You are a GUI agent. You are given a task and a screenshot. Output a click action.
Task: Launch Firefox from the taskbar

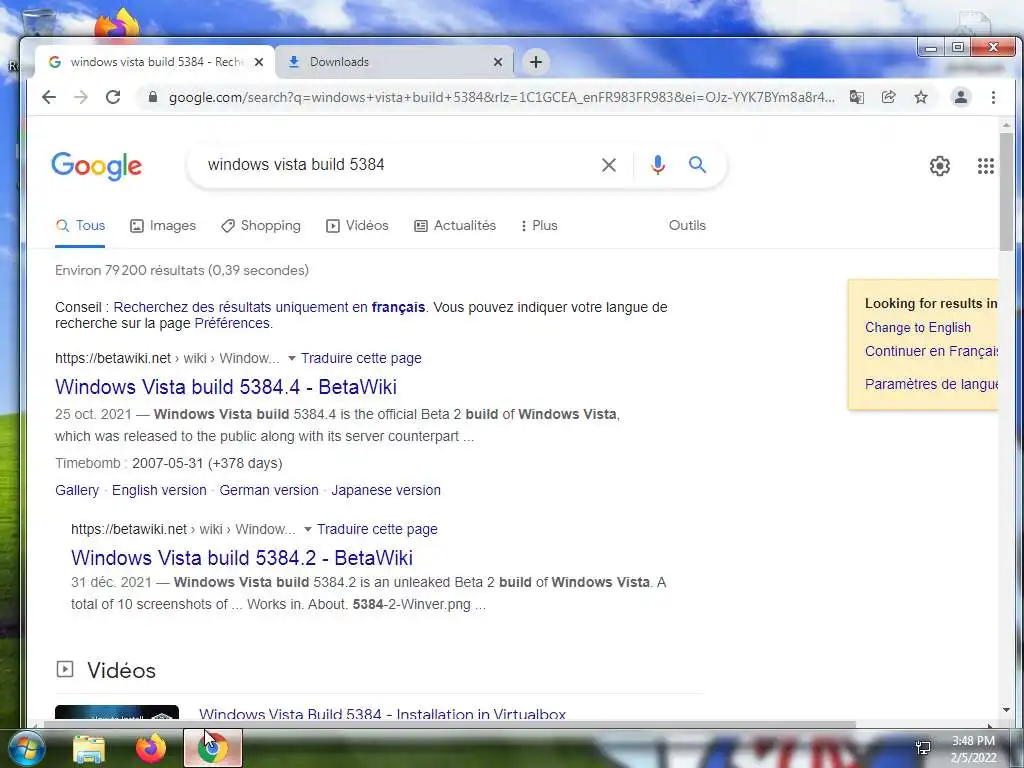150,748
